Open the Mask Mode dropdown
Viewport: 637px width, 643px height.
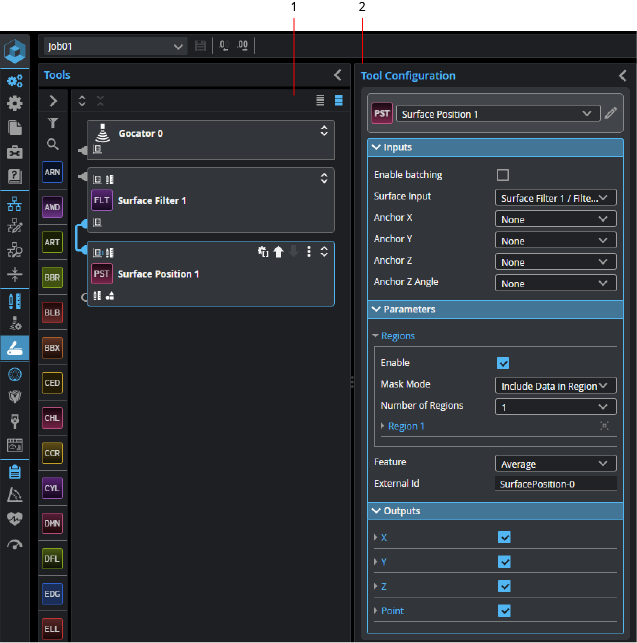click(555, 385)
